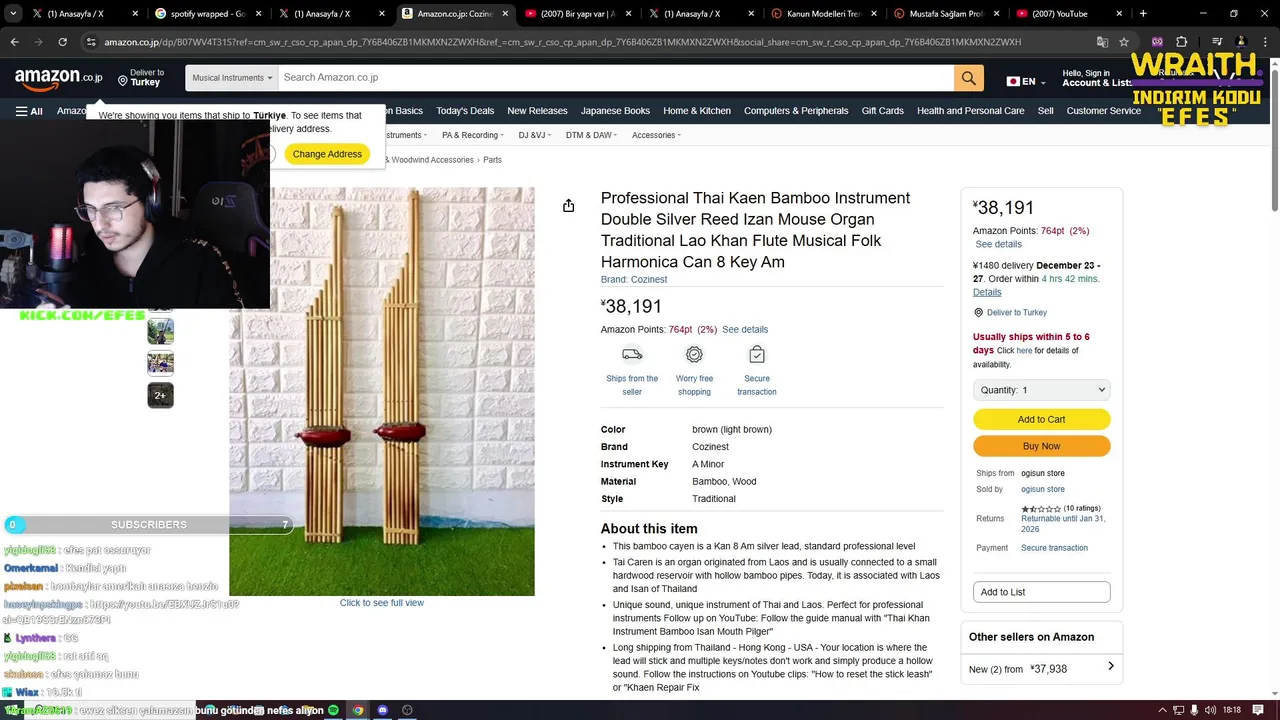1280x720 pixels.
Task: Bookmark this page with the star icon
Action: coord(1124,42)
